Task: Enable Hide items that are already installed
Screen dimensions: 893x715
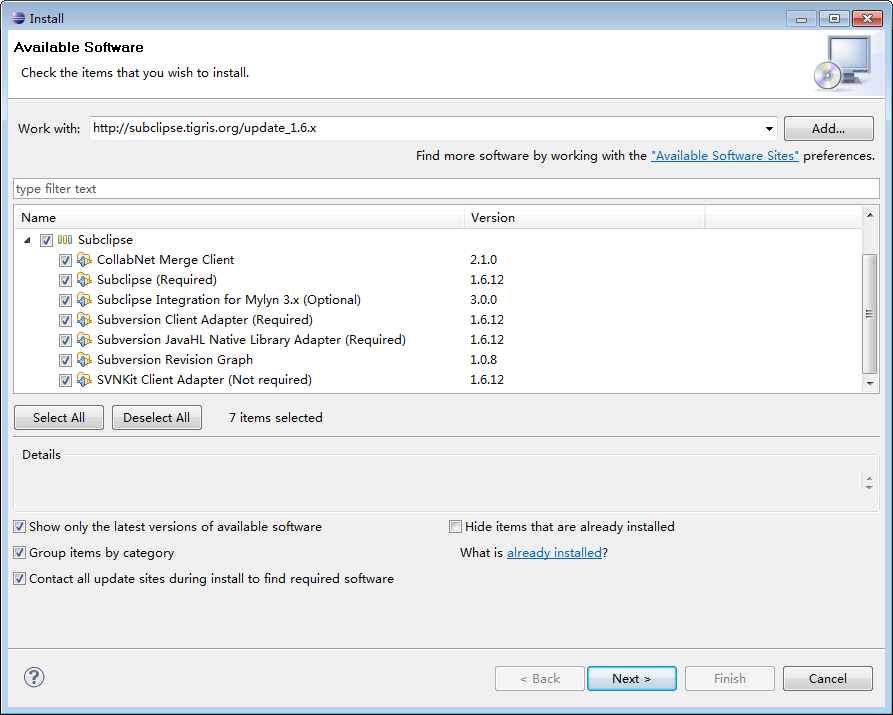Action: pyautogui.click(x=456, y=527)
